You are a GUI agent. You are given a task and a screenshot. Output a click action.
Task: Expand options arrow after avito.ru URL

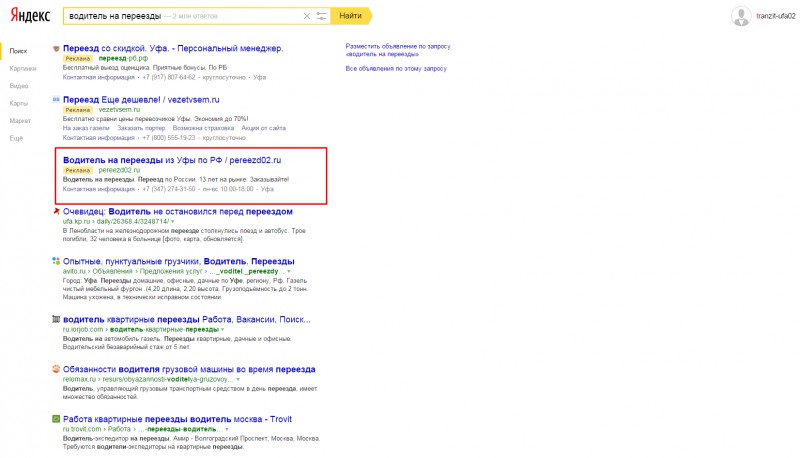289,271
